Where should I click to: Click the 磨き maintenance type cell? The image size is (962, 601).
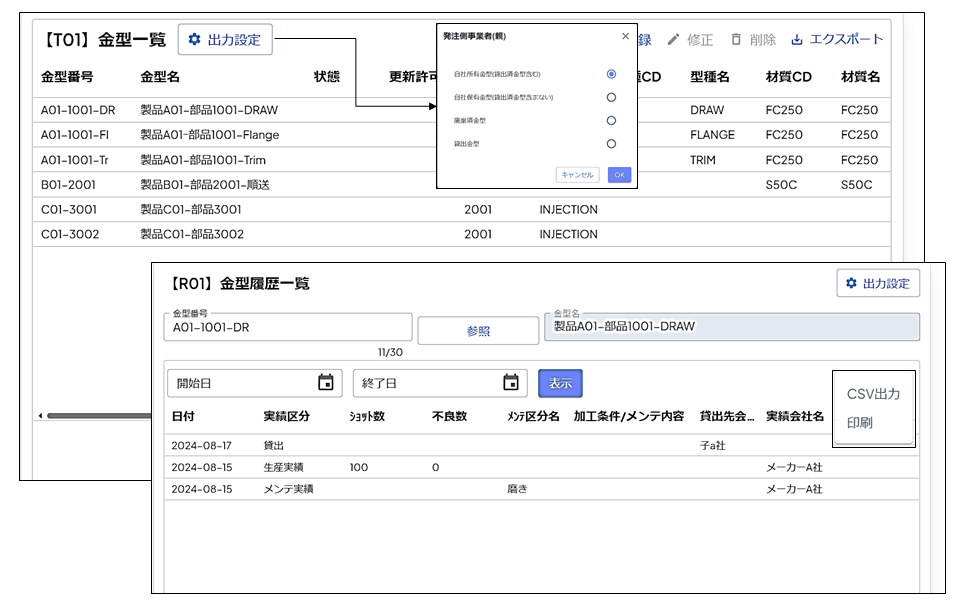coord(517,489)
